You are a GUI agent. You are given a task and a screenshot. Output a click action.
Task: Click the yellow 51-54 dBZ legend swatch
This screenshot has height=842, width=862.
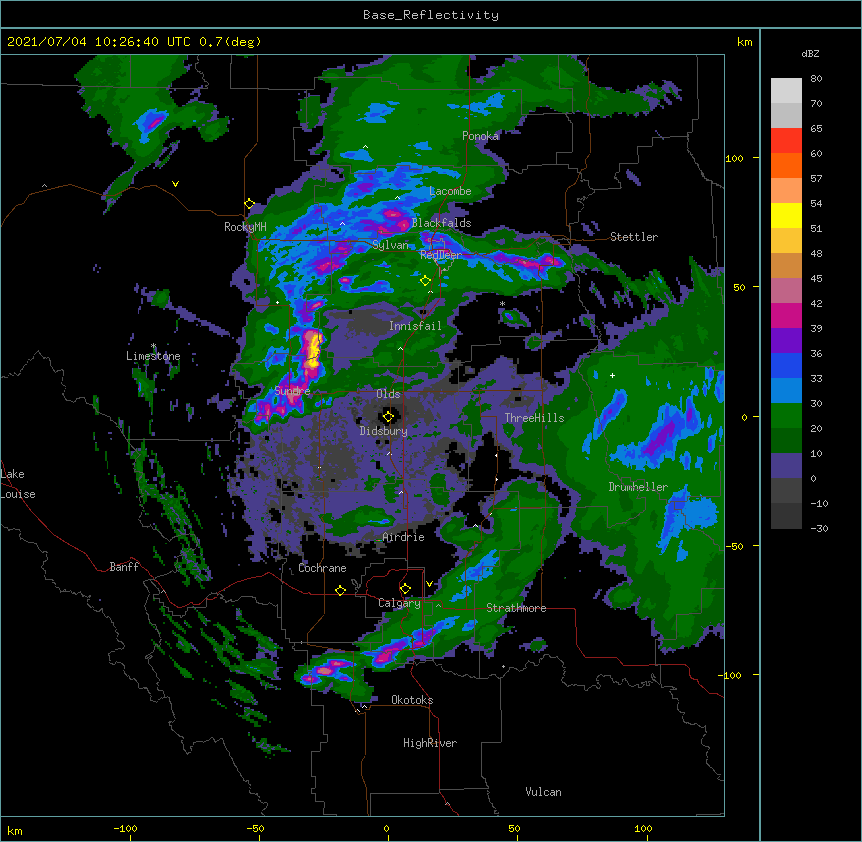pos(786,215)
